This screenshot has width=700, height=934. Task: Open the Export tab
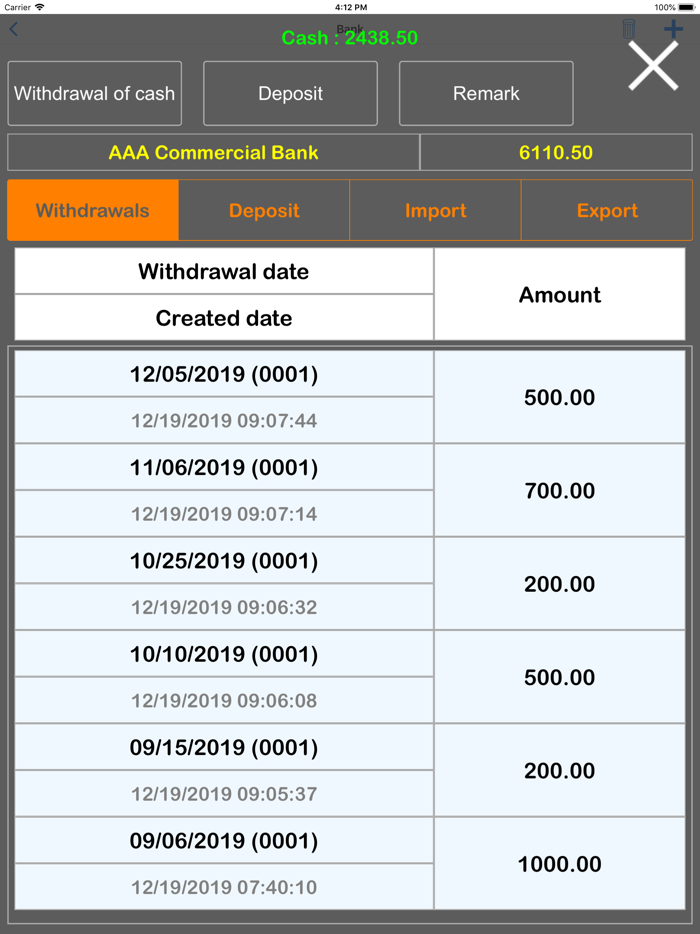coord(606,210)
